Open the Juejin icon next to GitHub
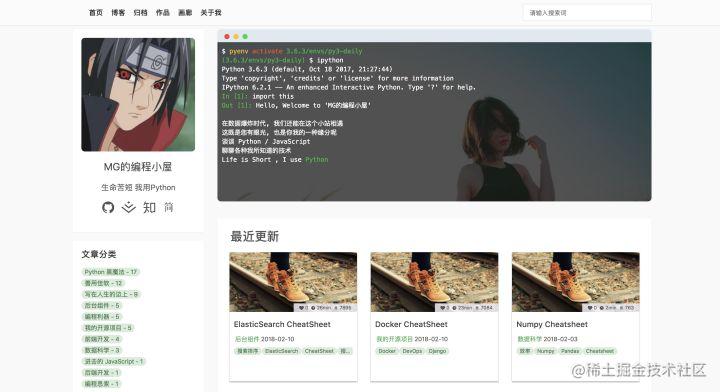Screen dimensions: 720x392 tap(129, 207)
